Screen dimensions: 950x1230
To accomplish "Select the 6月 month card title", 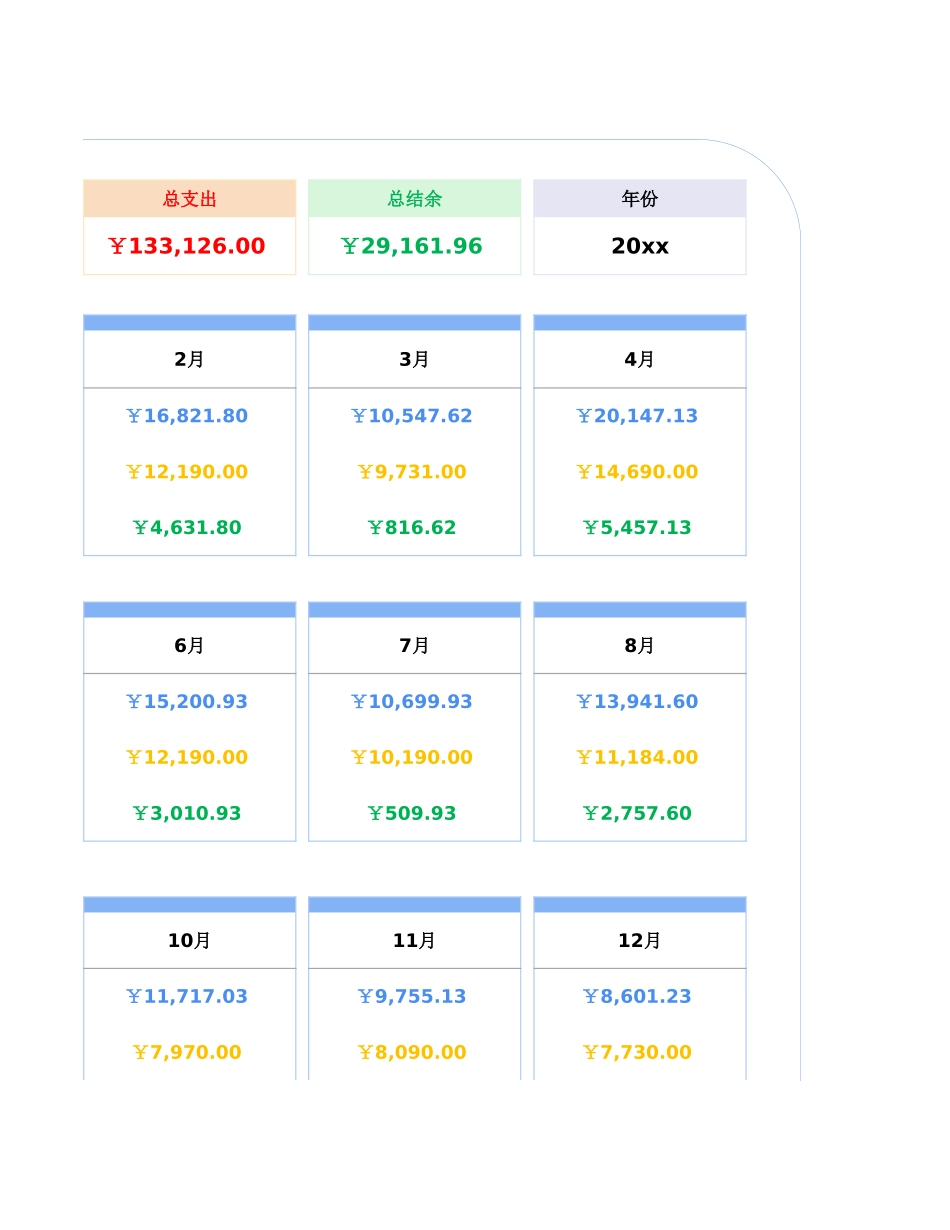I will (189, 646).
